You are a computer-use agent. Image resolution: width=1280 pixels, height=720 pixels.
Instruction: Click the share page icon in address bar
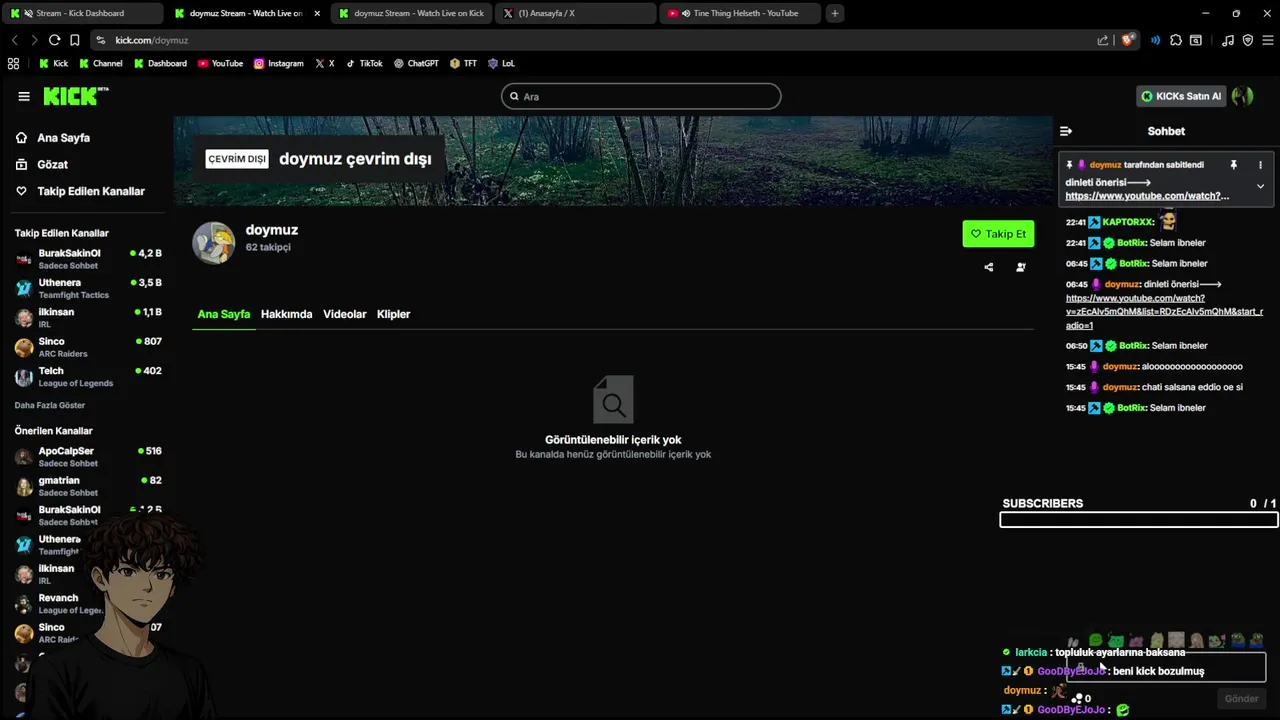click(1103, 40)
